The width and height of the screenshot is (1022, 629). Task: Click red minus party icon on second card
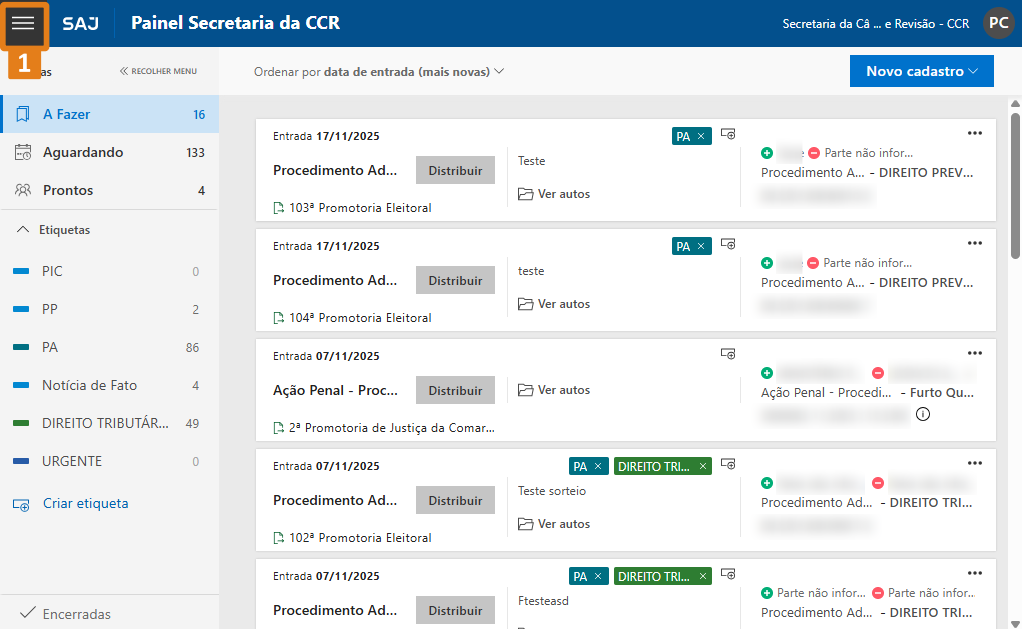tap(813, 263)
